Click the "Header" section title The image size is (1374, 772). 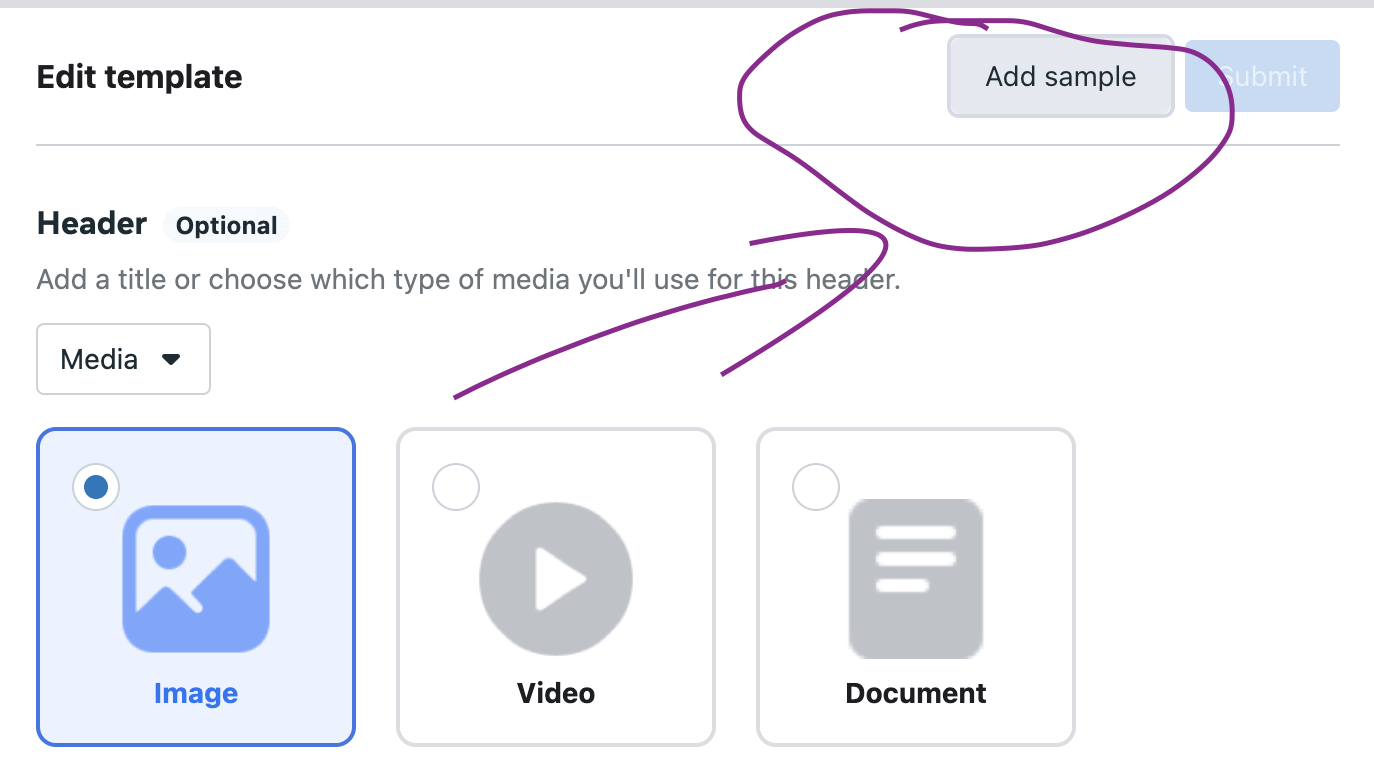(92, 223)
